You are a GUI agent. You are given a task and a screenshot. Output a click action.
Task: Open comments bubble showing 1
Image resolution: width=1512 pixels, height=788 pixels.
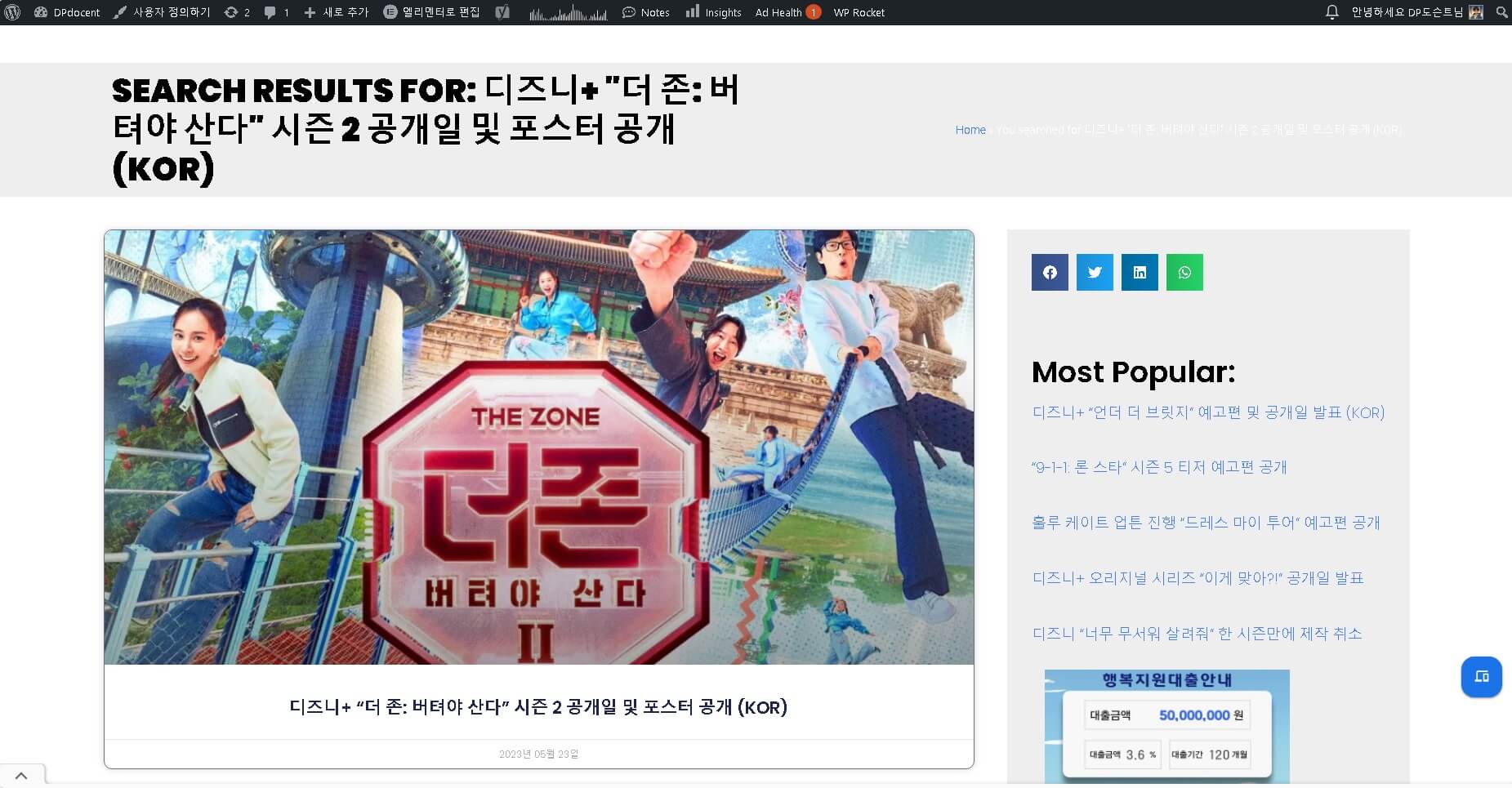coord(276,12)
